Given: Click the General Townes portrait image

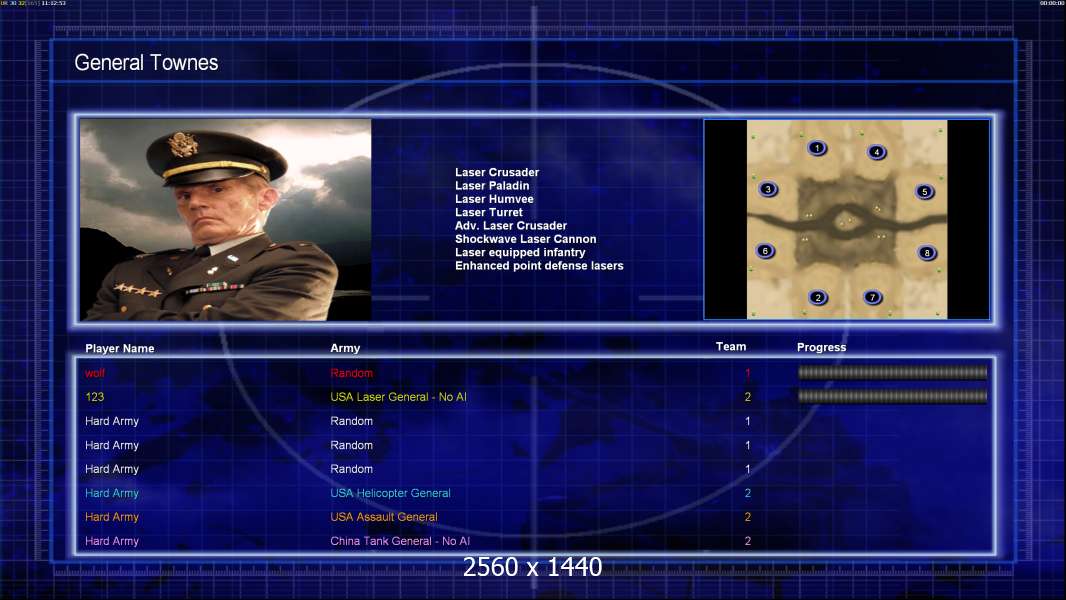Looking at the screenshot, I should [226, 219].
